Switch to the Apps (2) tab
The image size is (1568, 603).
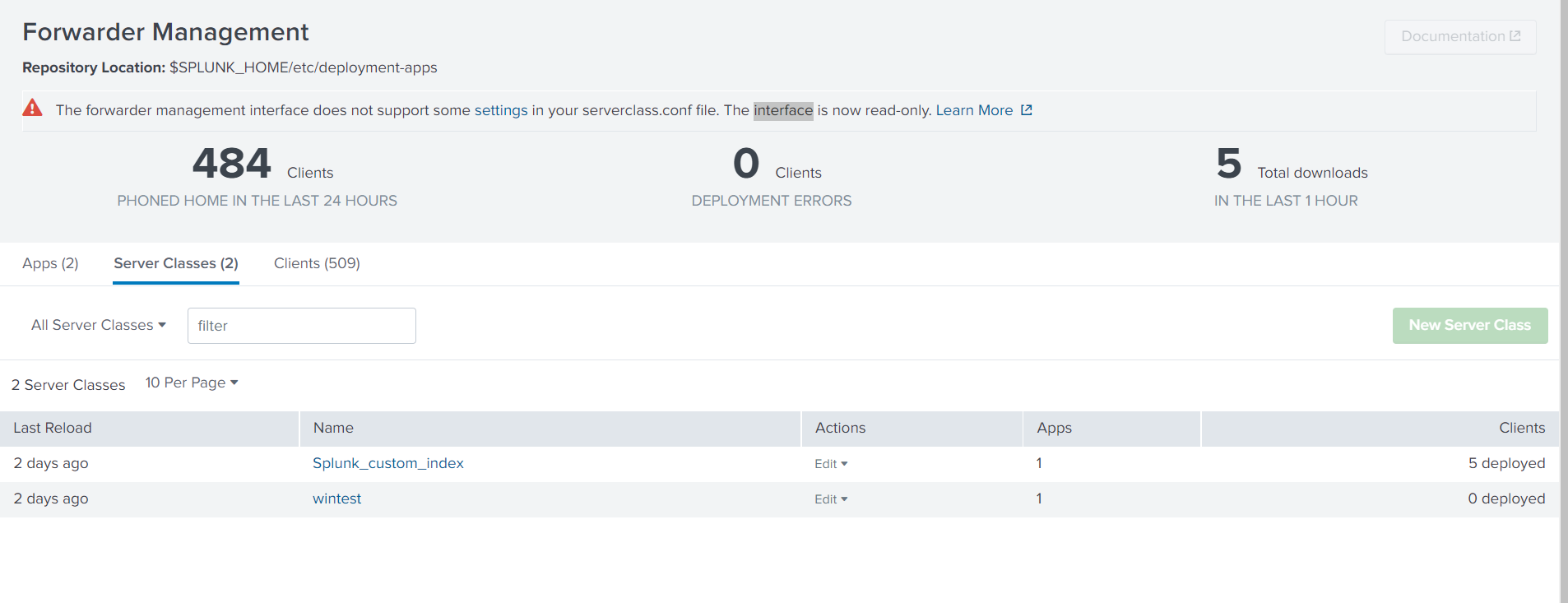50,263
